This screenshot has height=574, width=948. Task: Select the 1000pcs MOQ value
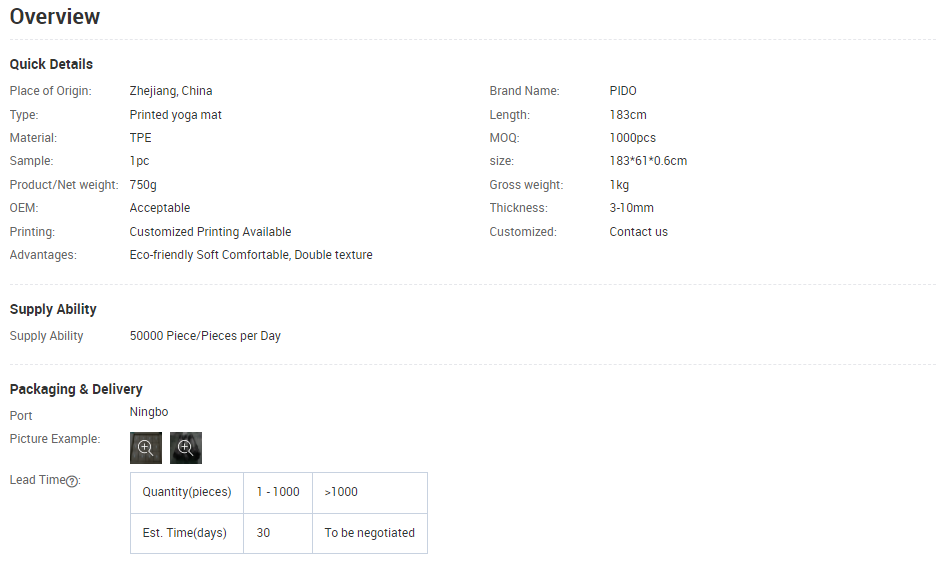[x=632, y=138]
